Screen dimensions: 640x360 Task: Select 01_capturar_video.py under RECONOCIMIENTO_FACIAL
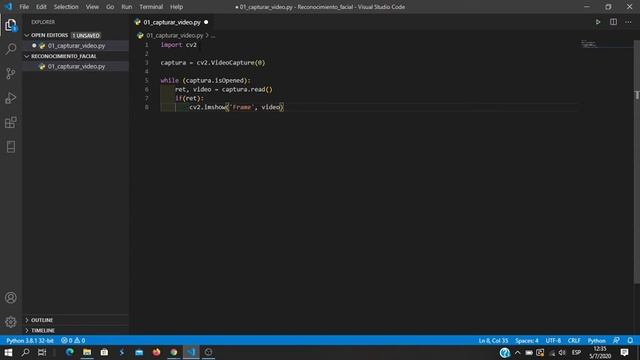click(76, 66)
